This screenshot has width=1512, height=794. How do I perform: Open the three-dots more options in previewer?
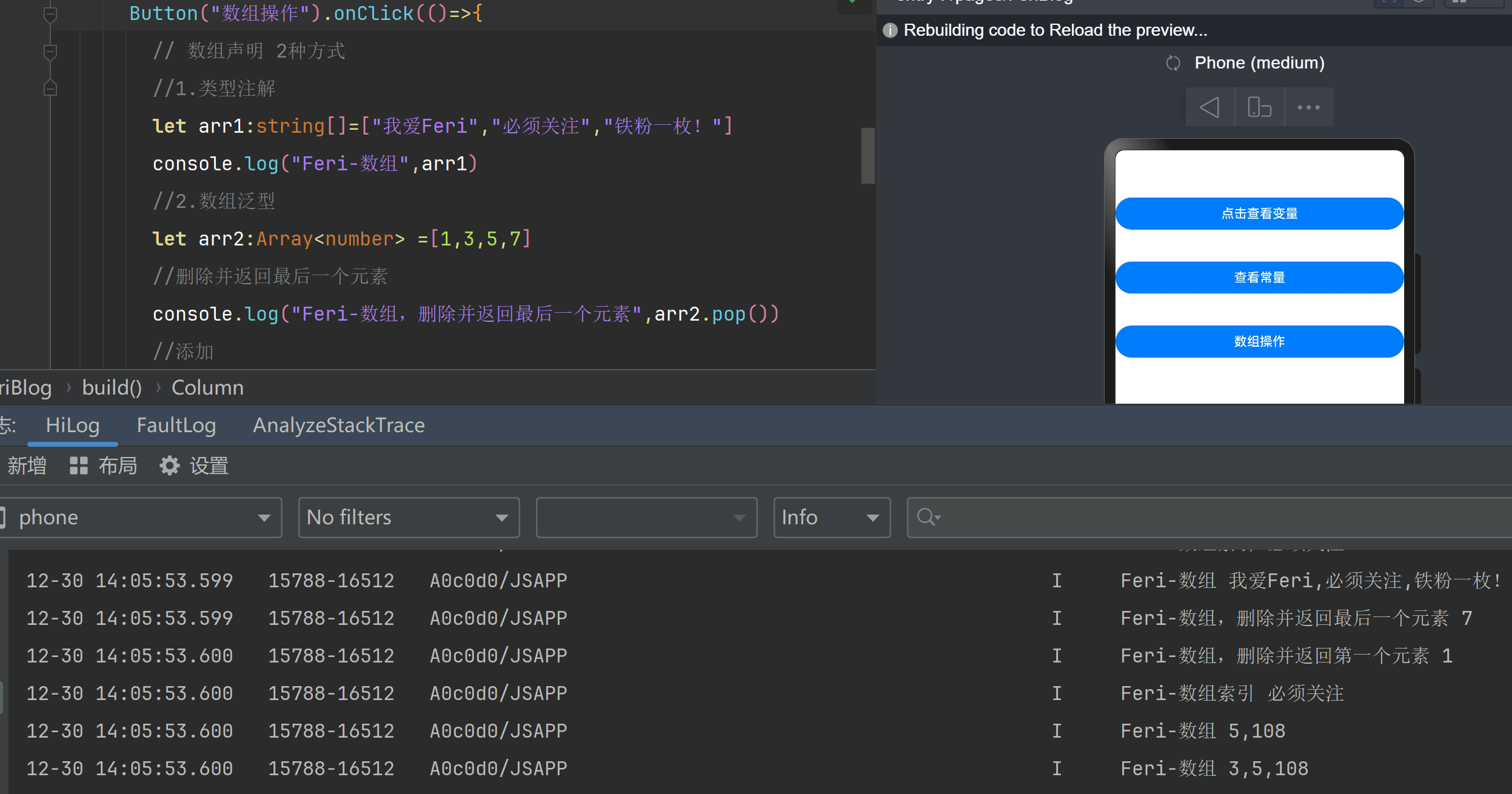pyautogui.click(x=1308, y=107)
